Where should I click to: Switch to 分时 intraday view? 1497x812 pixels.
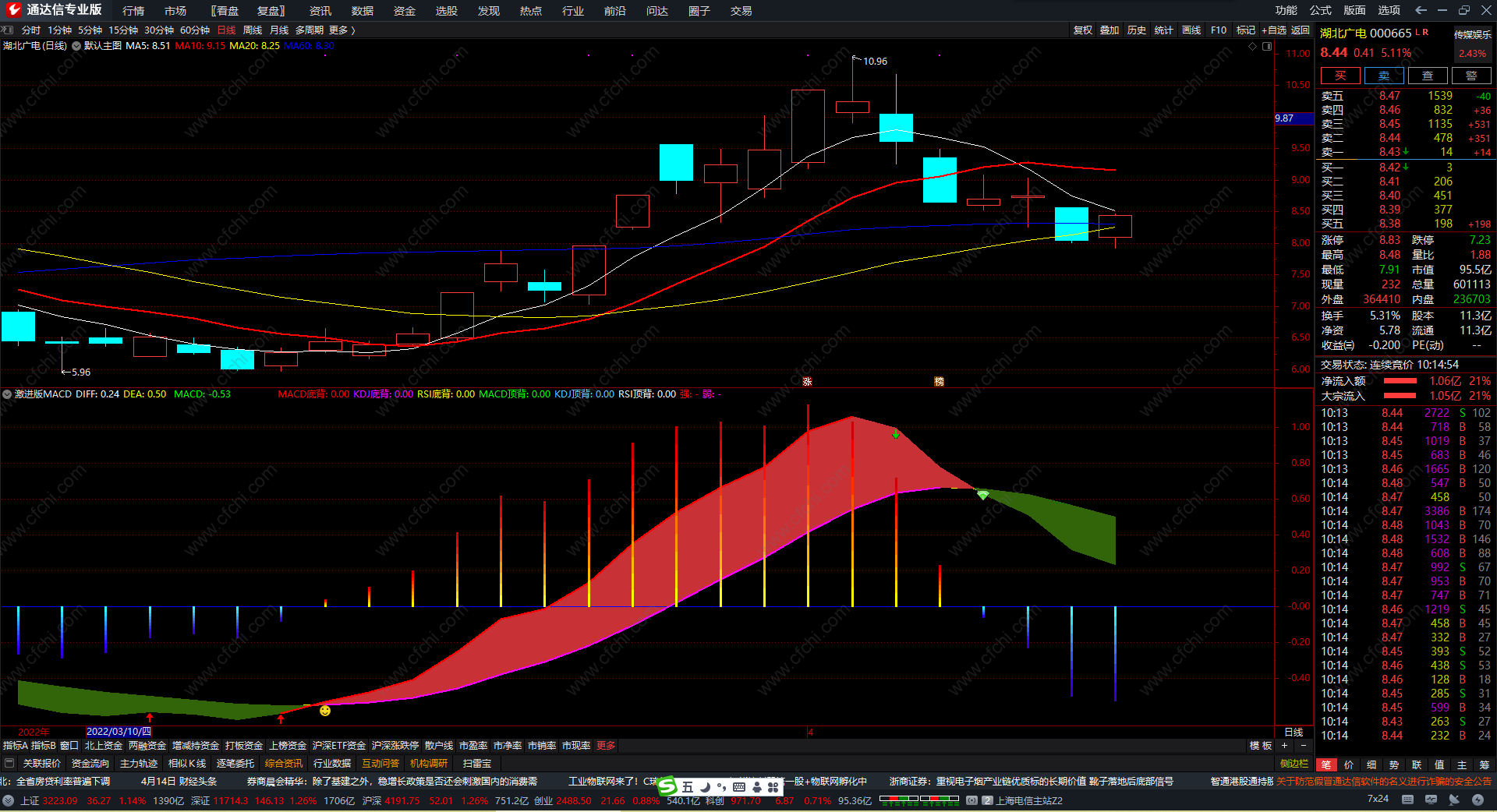click(x=31, y=30)
